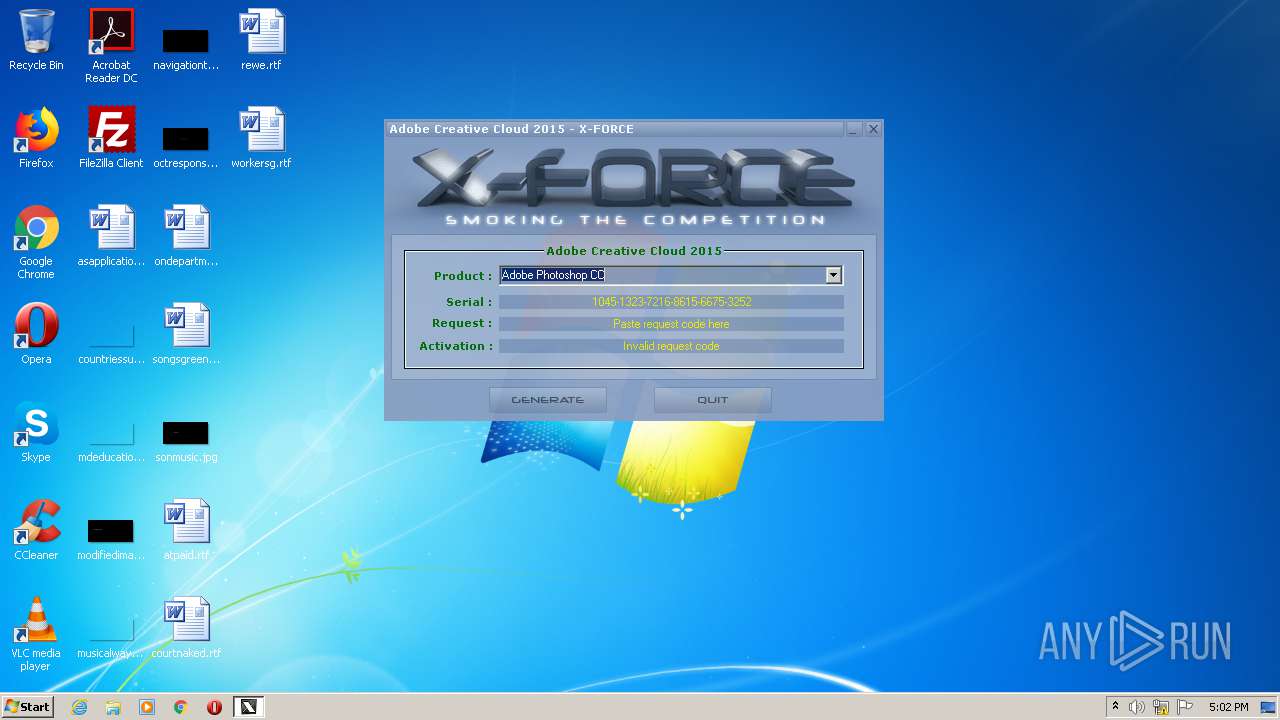Close the X-FORCE window
1280x720 pixels.
point(873,129)
